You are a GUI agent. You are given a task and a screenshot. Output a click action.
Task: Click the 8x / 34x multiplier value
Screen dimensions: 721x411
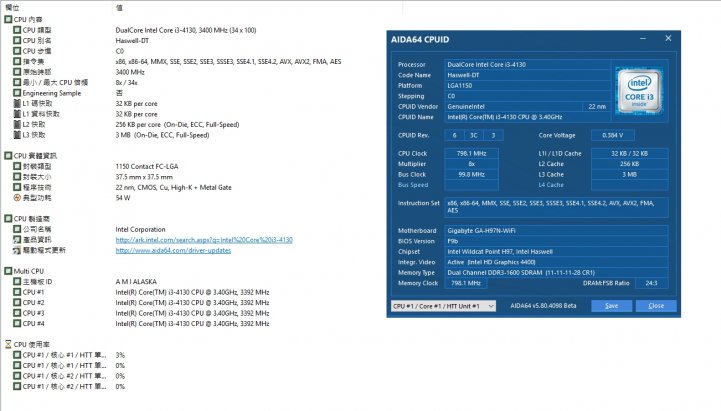(126, 83)
